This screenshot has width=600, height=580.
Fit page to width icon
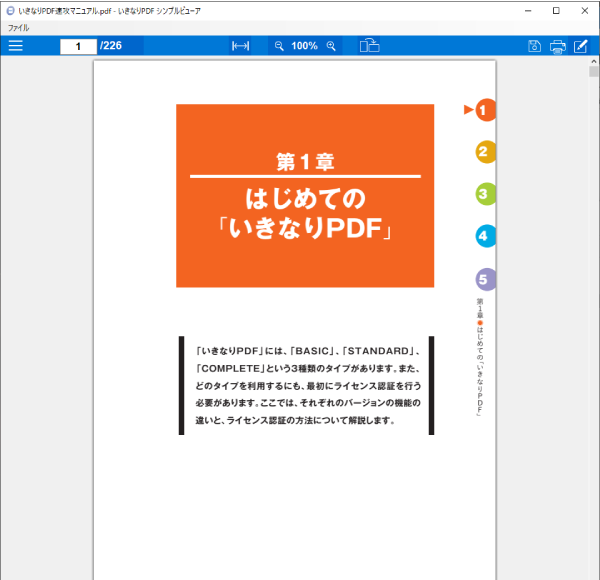(x=240, y=46)
